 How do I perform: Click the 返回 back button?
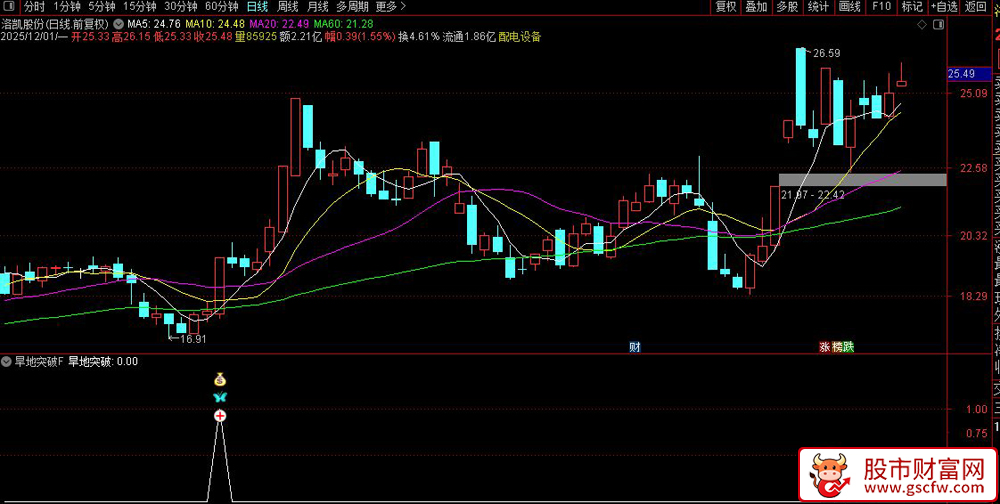point(975,7)
